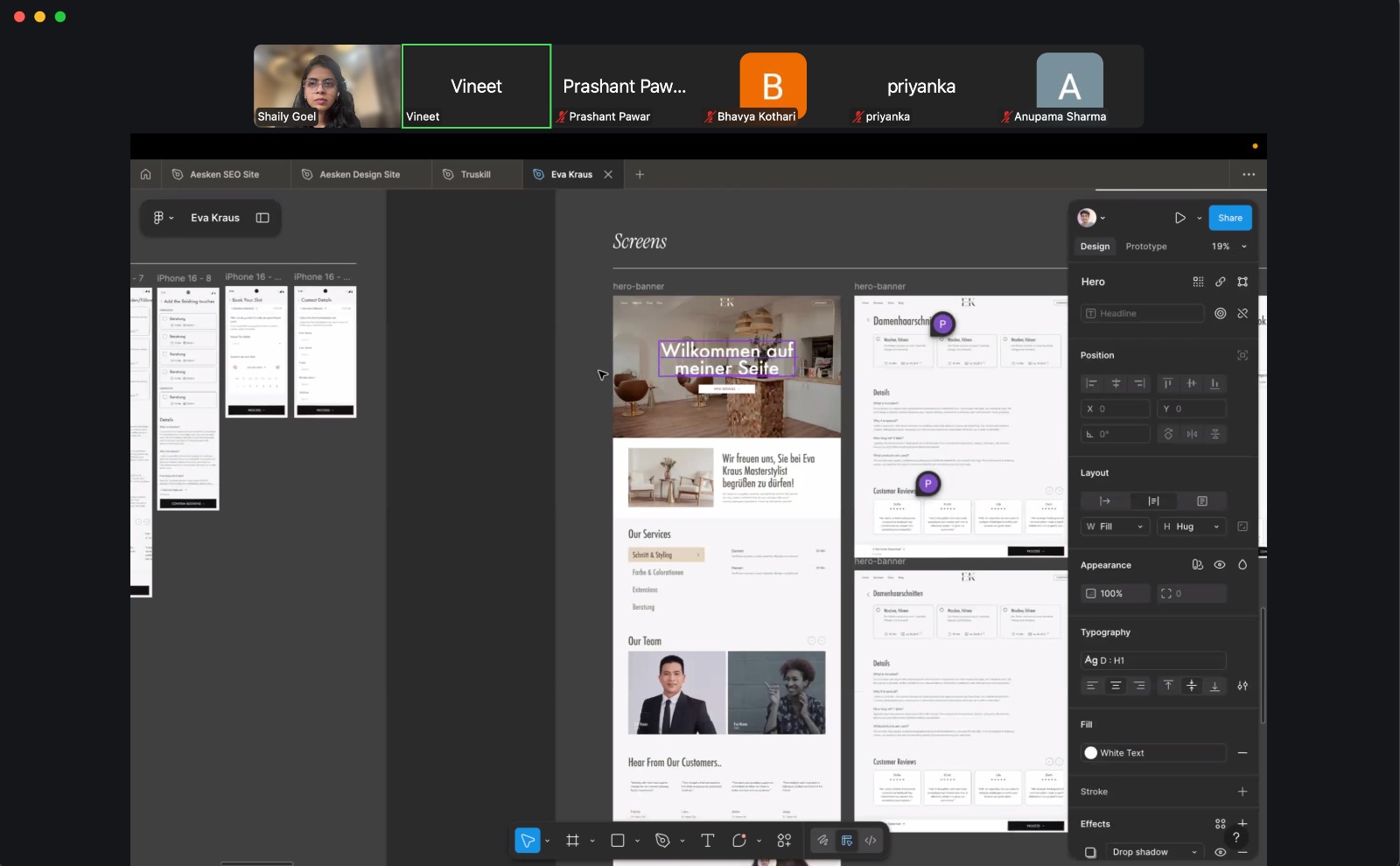Add a stroke with the plus button

(x=1242, y=792)
